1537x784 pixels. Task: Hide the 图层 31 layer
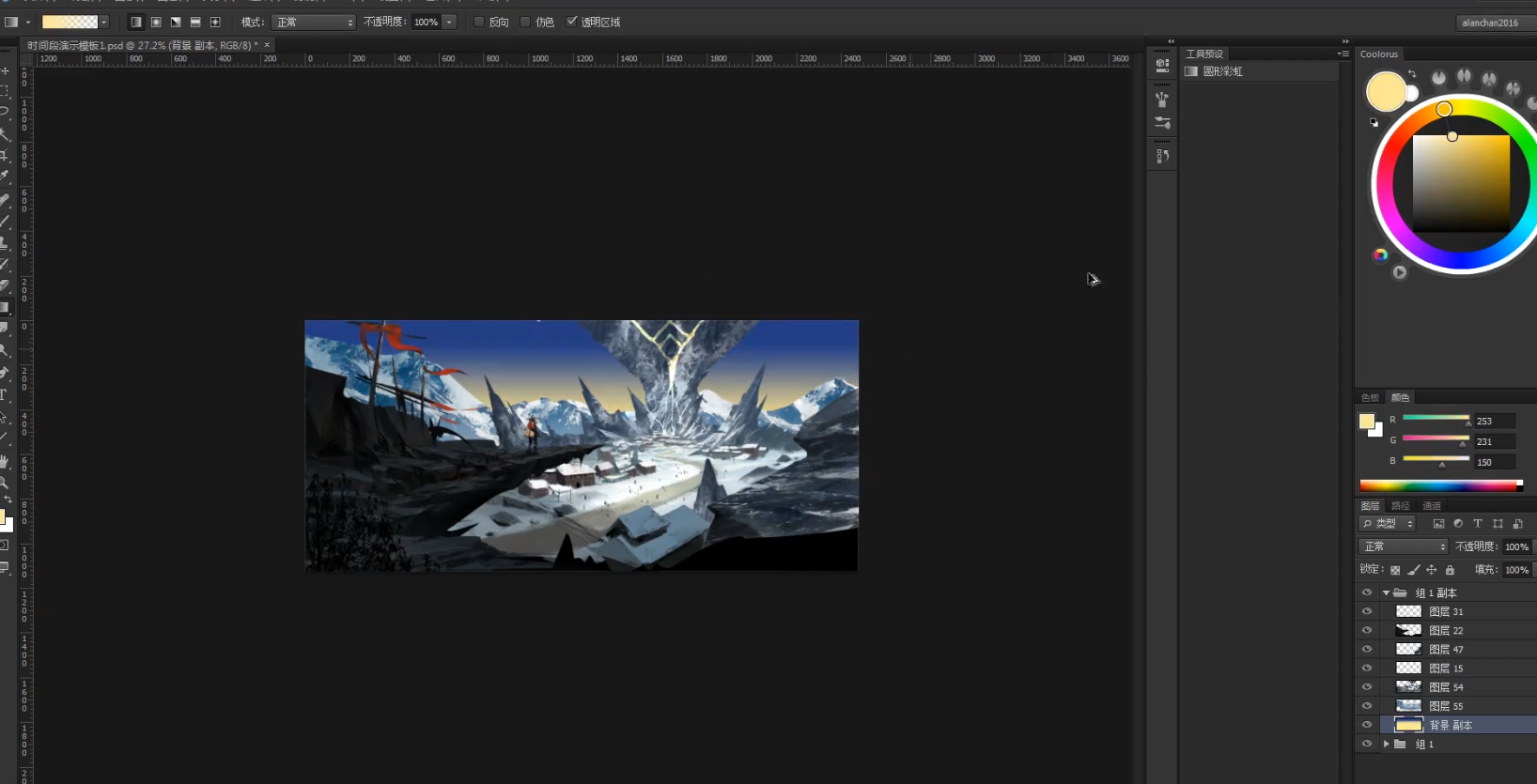tap(1367, 611)
